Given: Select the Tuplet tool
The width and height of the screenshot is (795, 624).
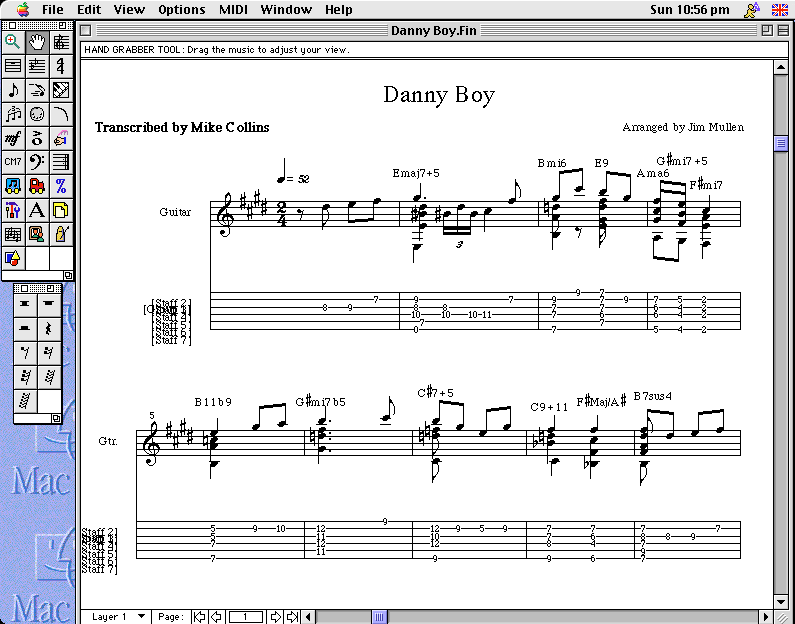Looking at the screenshot, I should (13, 115).
